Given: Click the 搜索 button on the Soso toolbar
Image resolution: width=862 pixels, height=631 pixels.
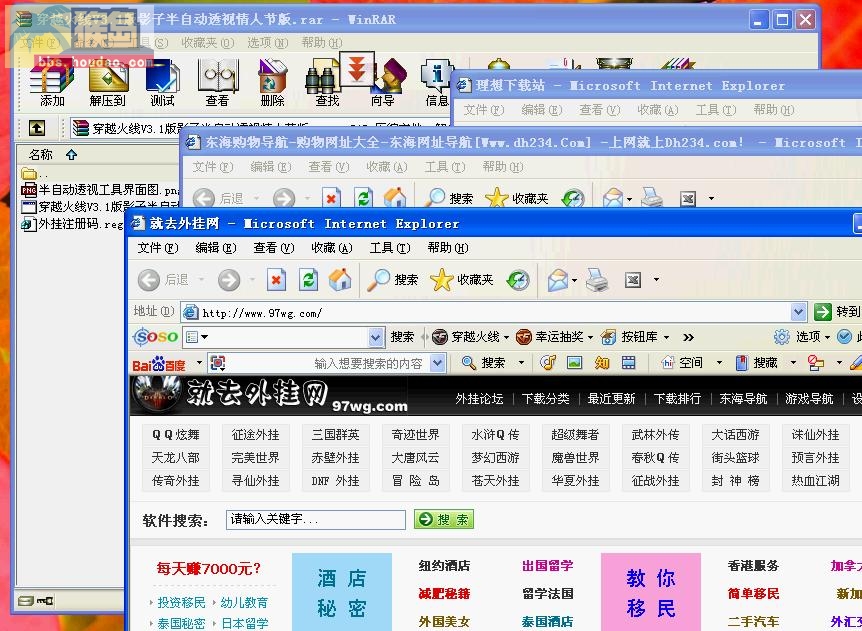Looking at the screenshot, I should [x=402, y=336].
